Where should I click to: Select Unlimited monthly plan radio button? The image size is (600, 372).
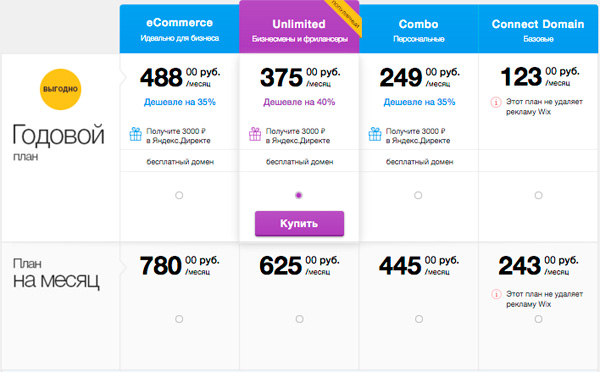(x=300, y=319)
